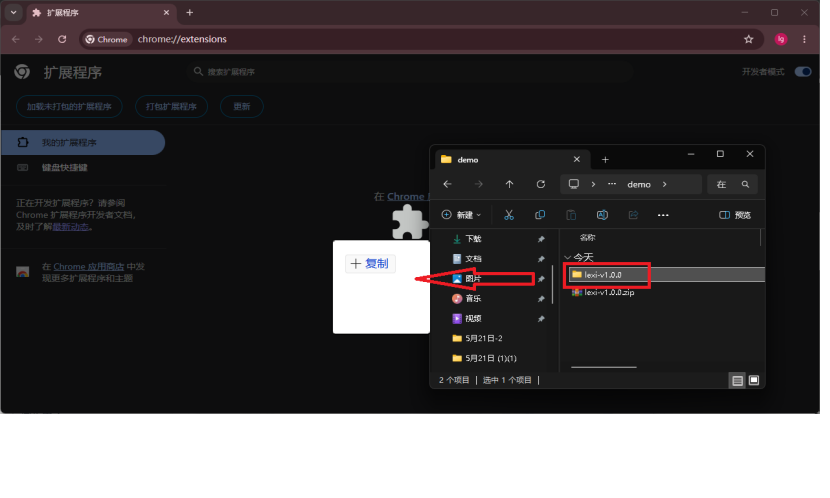Toggle the 开发者模式 switch
This screenshot has height=498, width=830.
803,72
